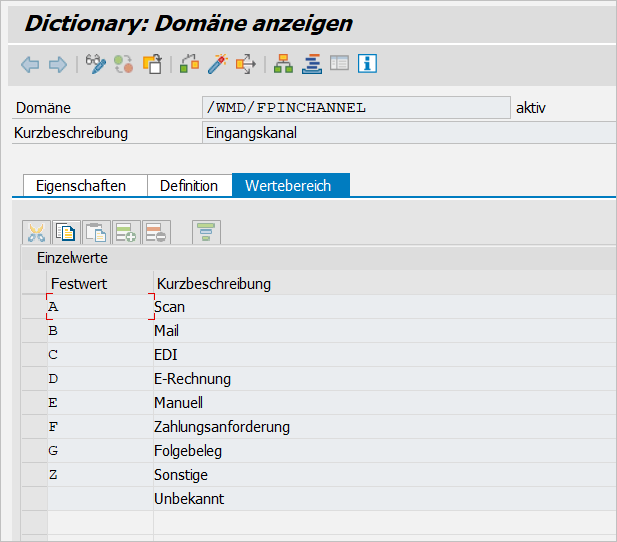Viewport: 617px width, 542px height.
Task: Switch to the Eigenschaften tab
Action: [x=81, y=186]
